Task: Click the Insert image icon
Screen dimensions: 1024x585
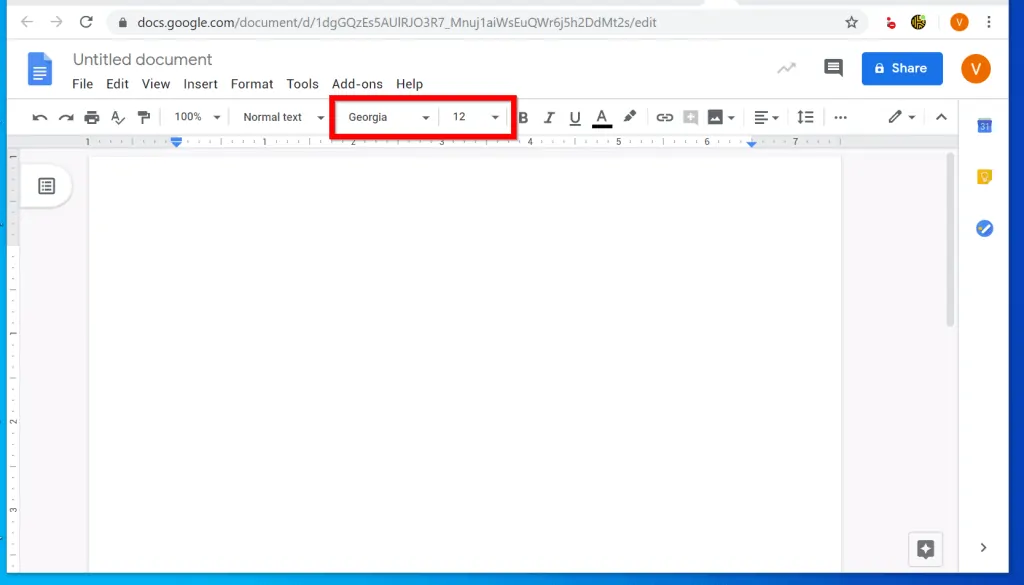Action: click(715, 117)
